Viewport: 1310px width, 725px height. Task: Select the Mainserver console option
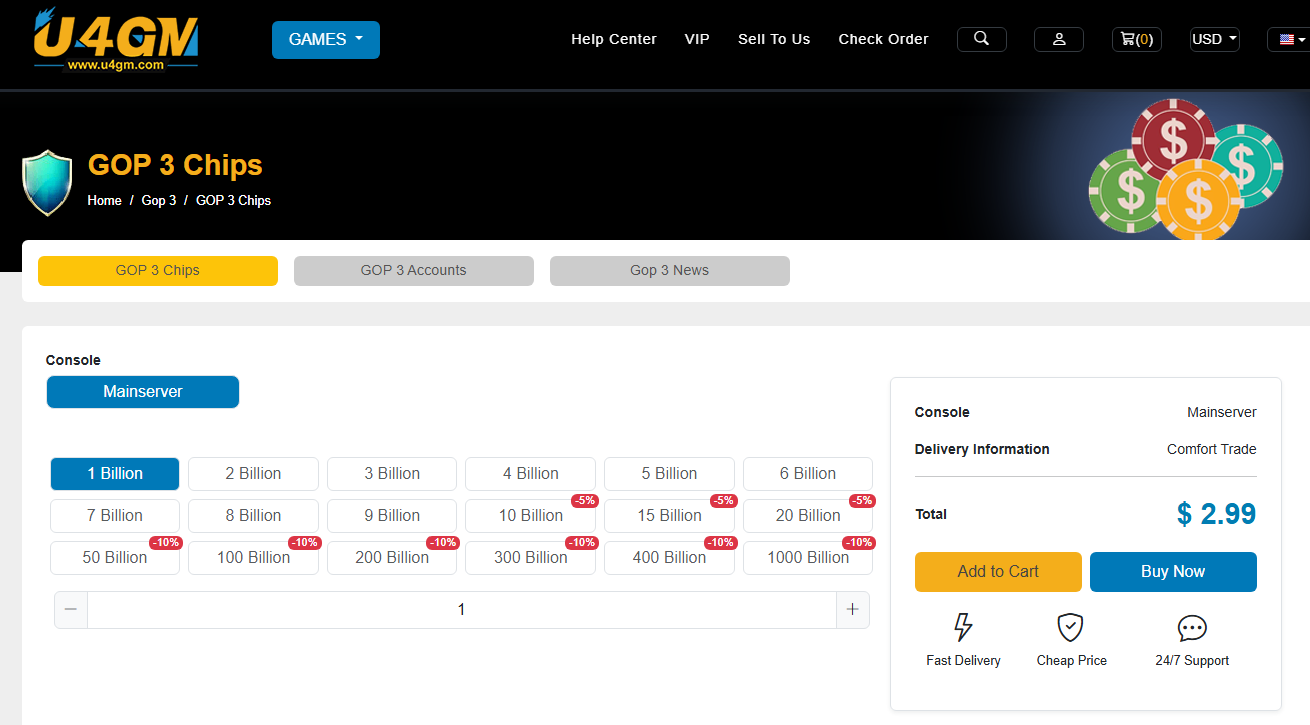point(143,392)
